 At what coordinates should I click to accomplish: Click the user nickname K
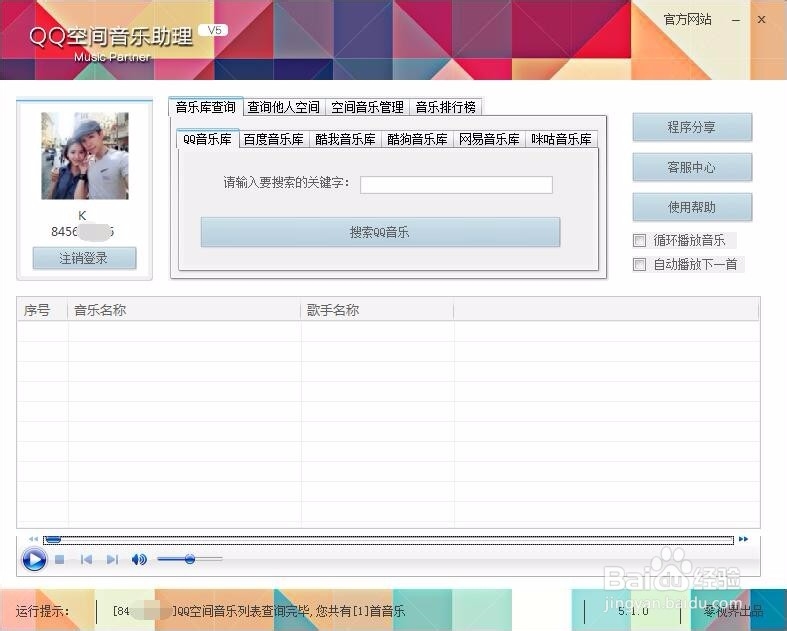point(82,215)
